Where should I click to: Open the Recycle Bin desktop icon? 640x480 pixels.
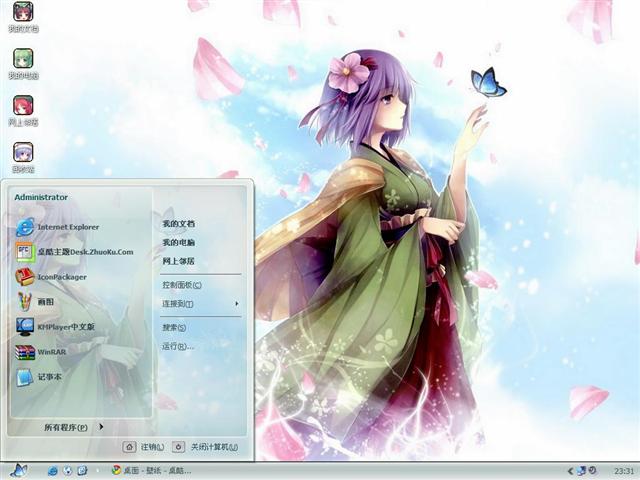23,157
